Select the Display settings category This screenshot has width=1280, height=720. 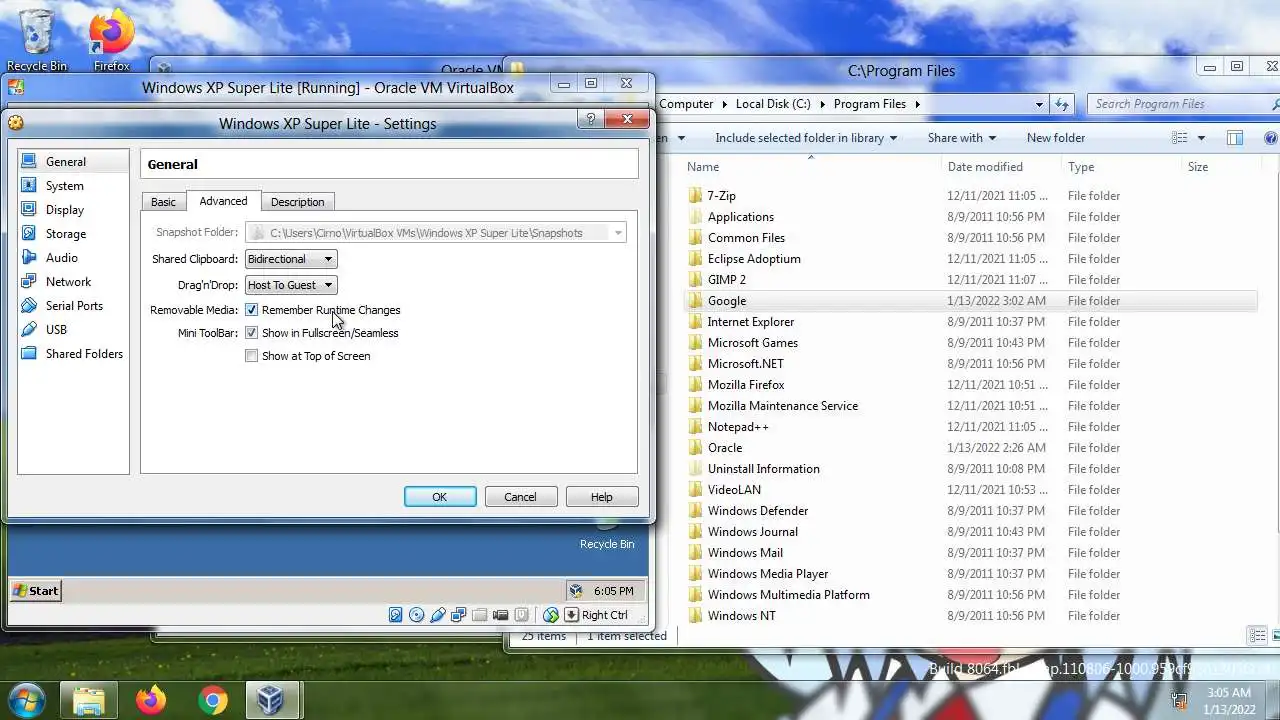73,210
